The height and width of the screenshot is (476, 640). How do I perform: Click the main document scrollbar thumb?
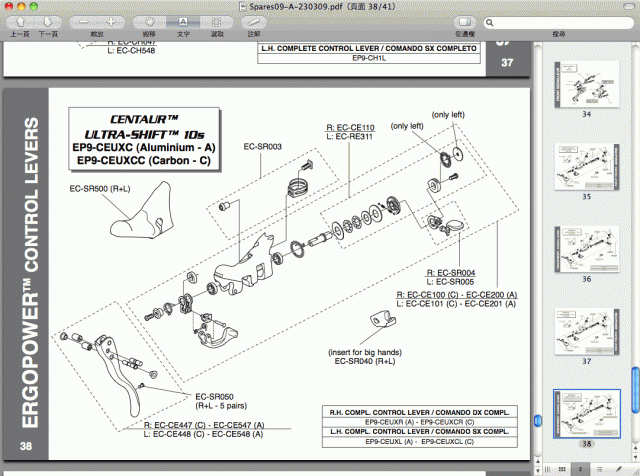point(538,421)
